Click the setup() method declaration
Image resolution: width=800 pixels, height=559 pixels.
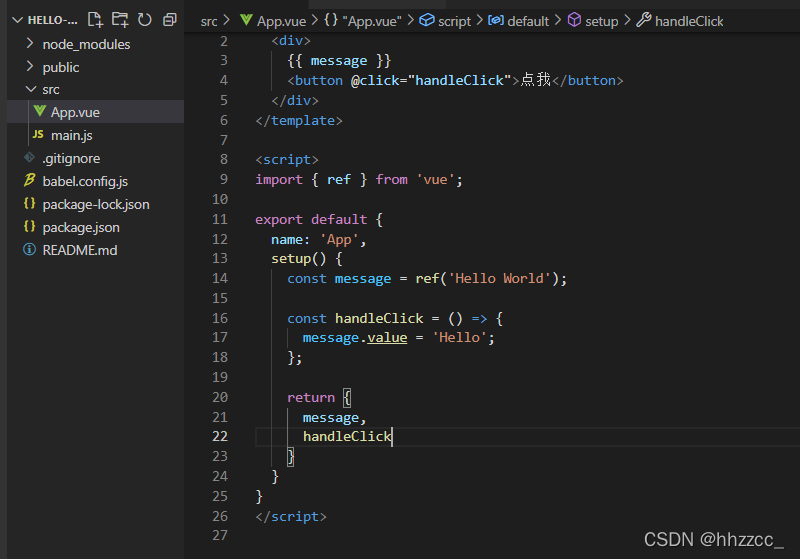298,259
